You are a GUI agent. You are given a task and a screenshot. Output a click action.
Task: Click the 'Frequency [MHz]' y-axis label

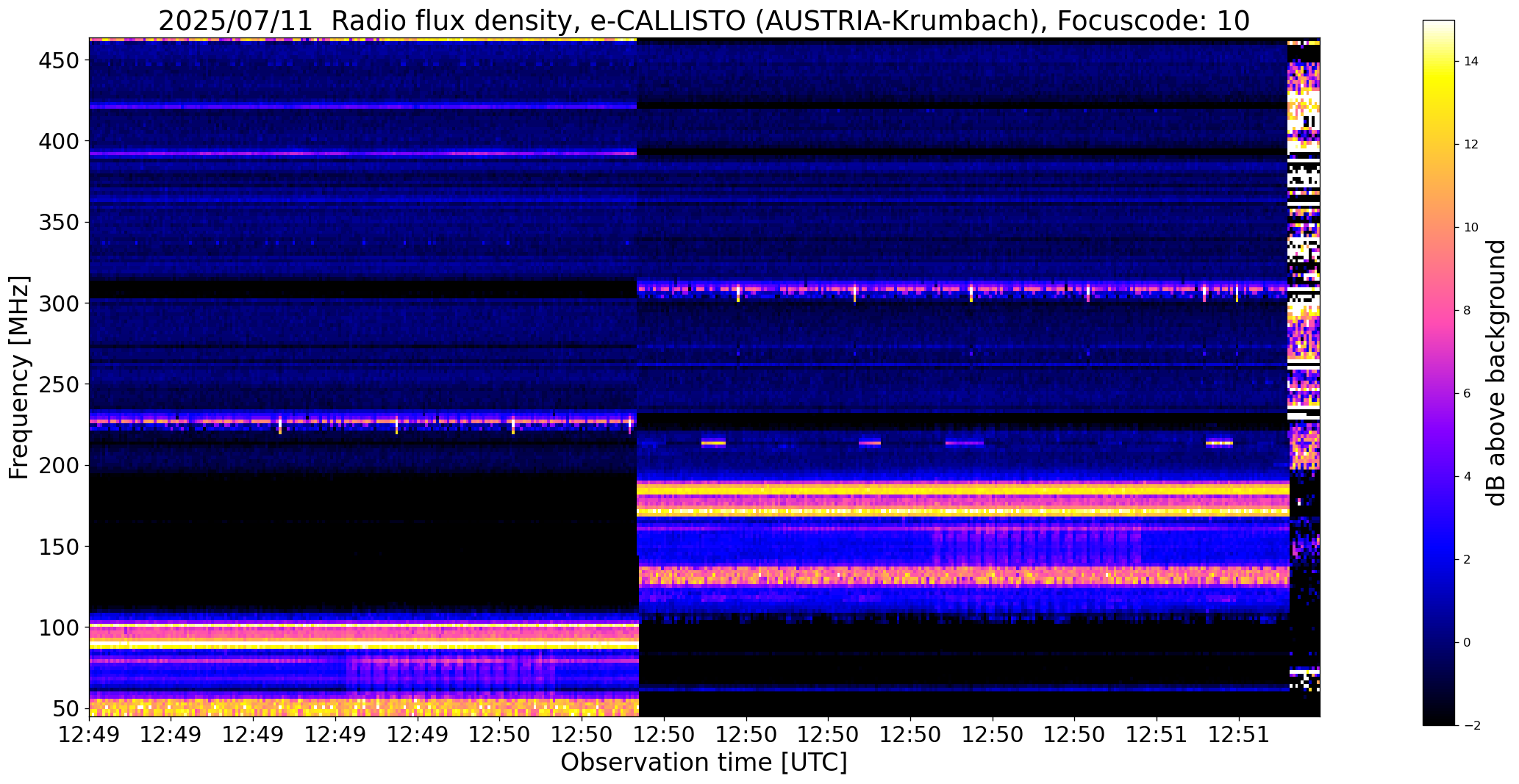19,378
